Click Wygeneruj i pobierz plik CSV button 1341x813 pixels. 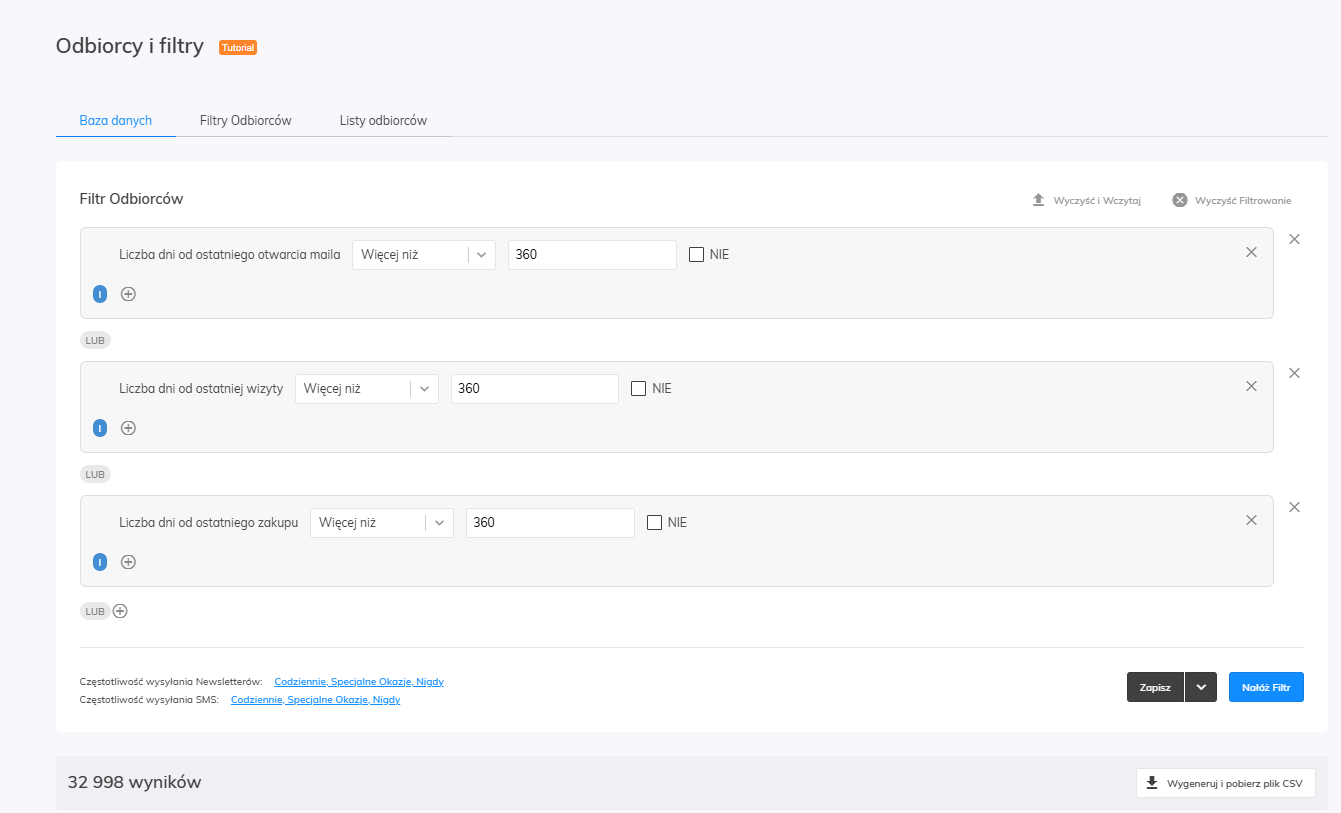coord(1226,783)
